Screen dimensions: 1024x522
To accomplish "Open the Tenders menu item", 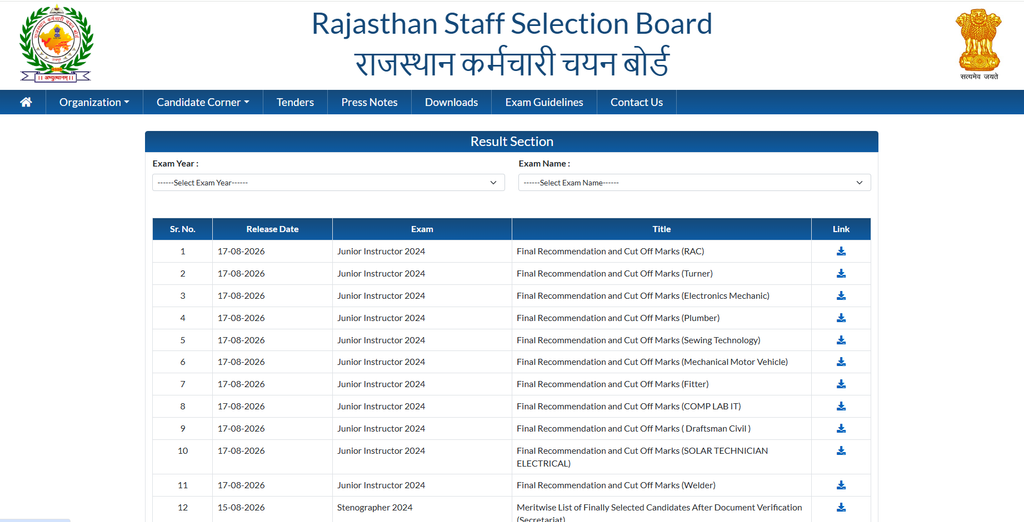I will coord(295,102).
